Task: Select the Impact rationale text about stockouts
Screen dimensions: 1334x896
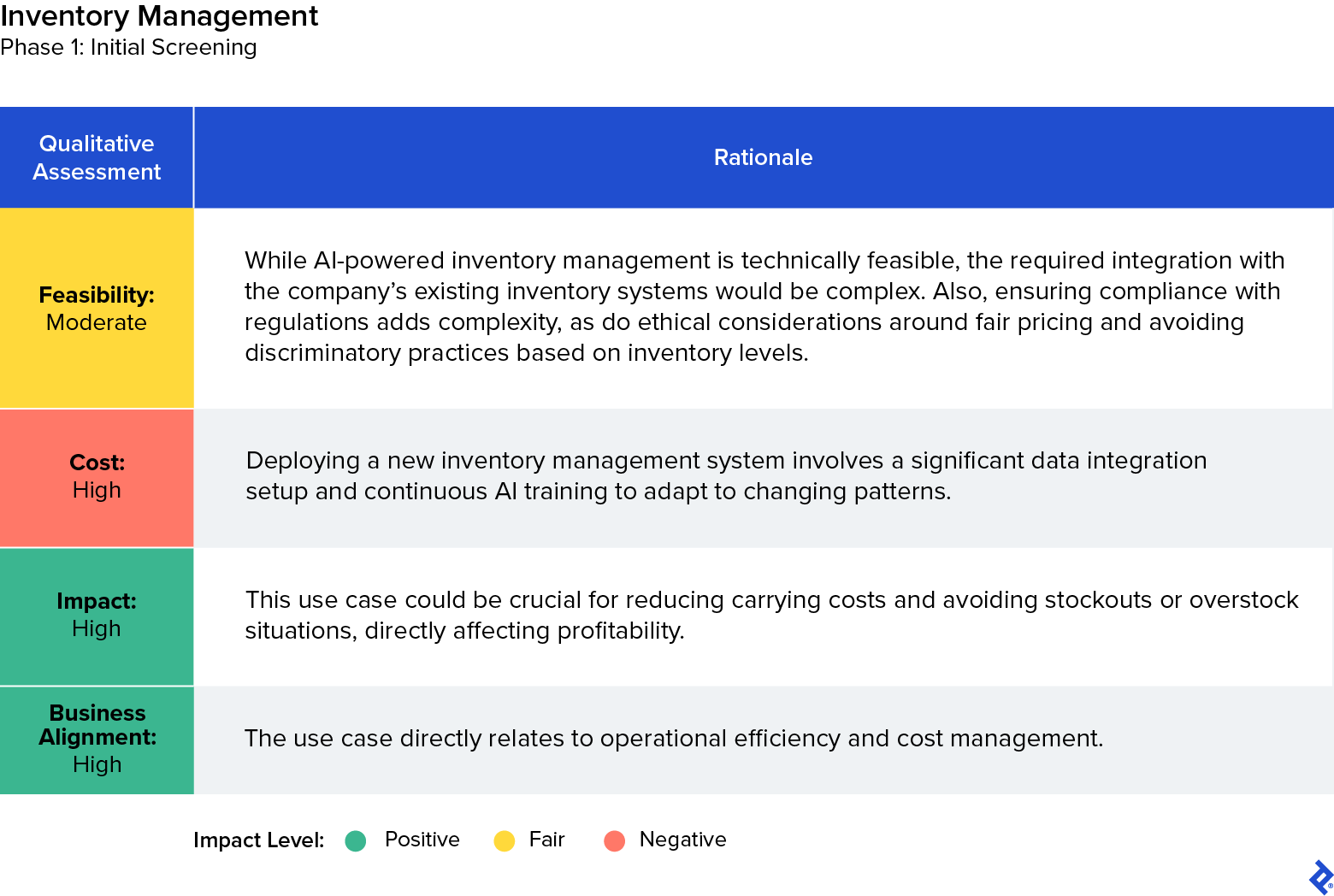Action: click(770, 615)
